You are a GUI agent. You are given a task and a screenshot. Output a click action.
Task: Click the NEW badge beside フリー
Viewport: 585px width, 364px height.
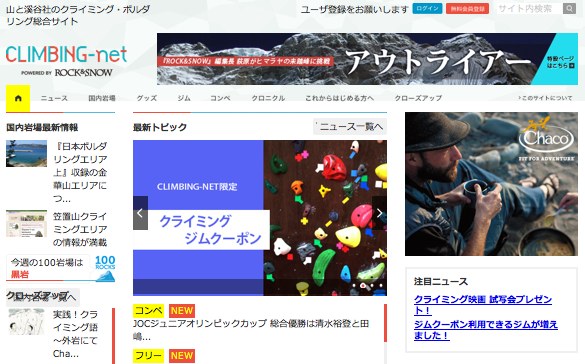pyautogui.click(x=182, y=356)
